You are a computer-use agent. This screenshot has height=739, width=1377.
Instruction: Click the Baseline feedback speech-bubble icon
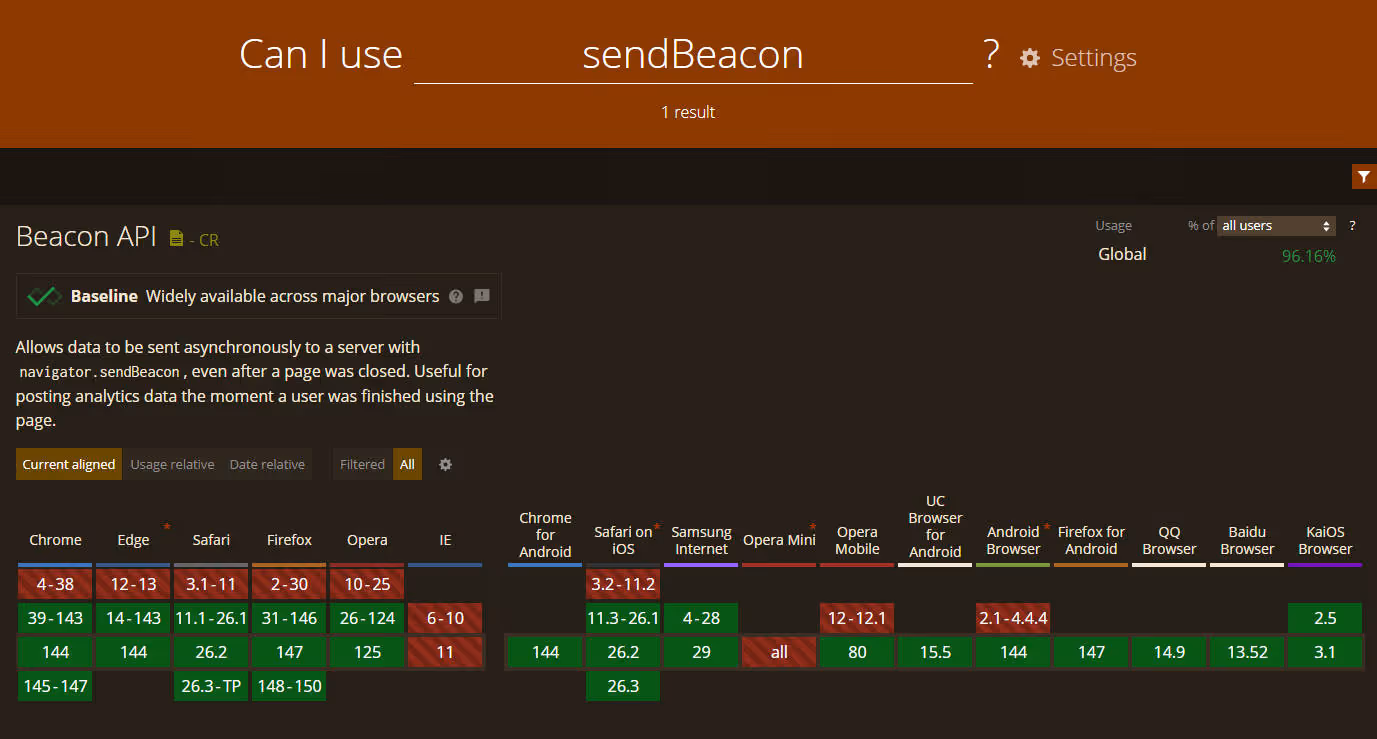coord(482,296)
